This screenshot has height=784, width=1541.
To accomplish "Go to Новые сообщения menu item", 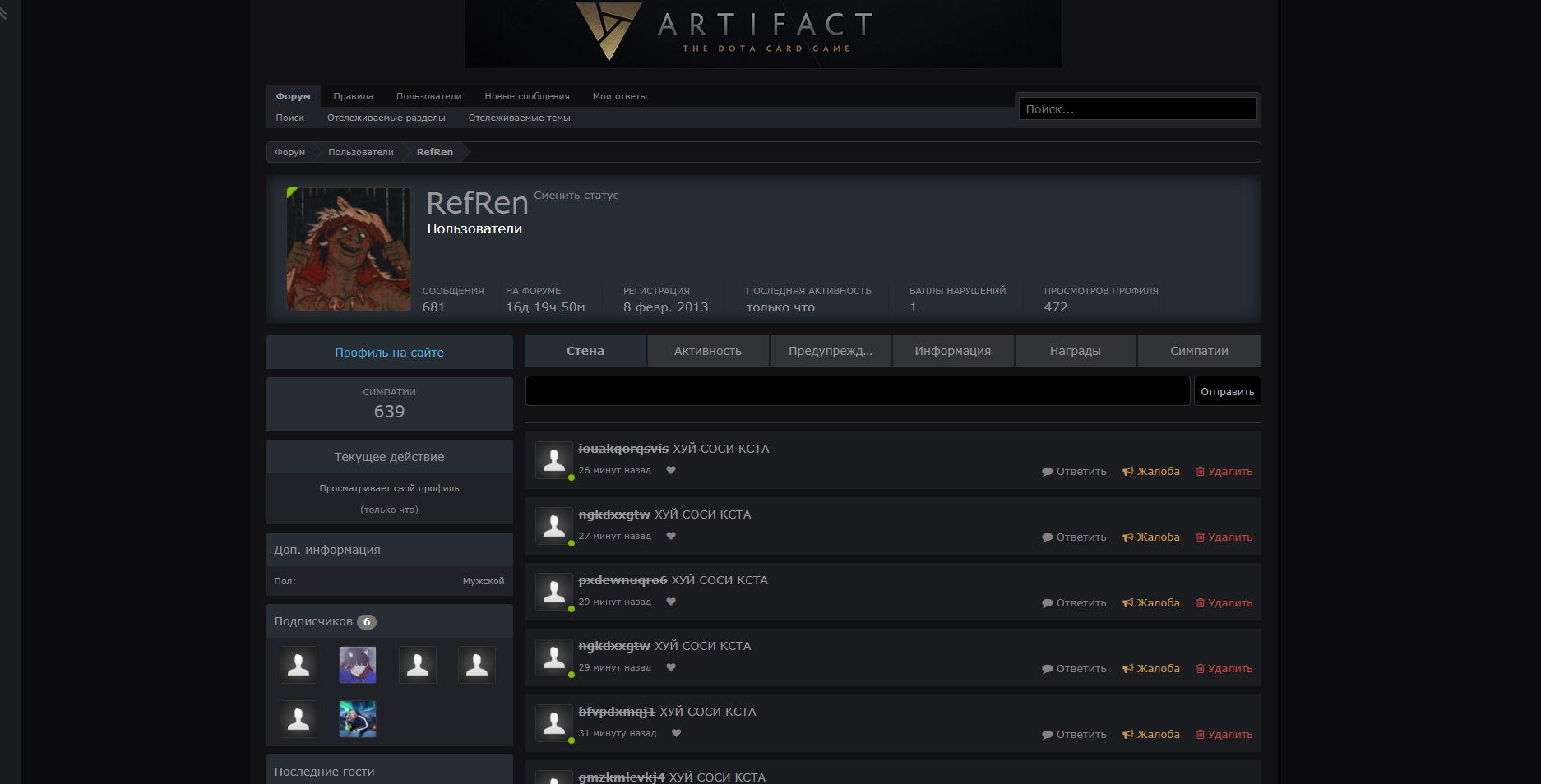I will [527, 96].
